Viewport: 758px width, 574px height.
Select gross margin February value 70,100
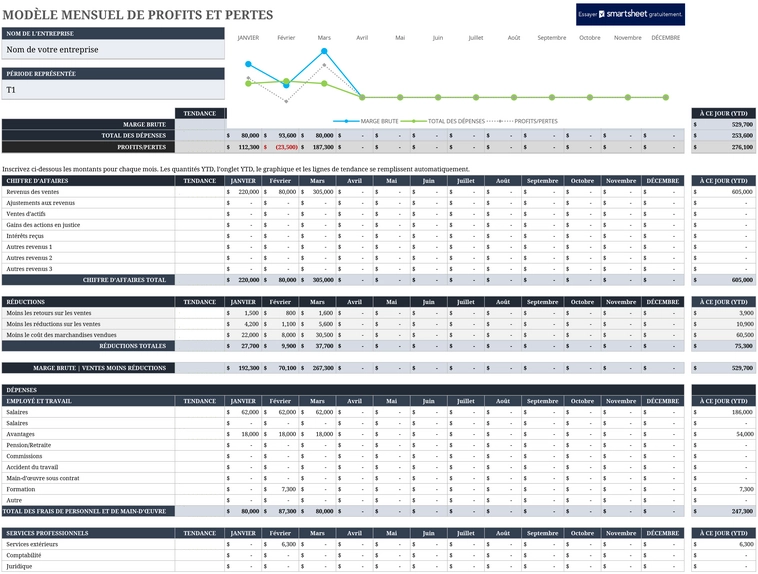tap(280, 368)
